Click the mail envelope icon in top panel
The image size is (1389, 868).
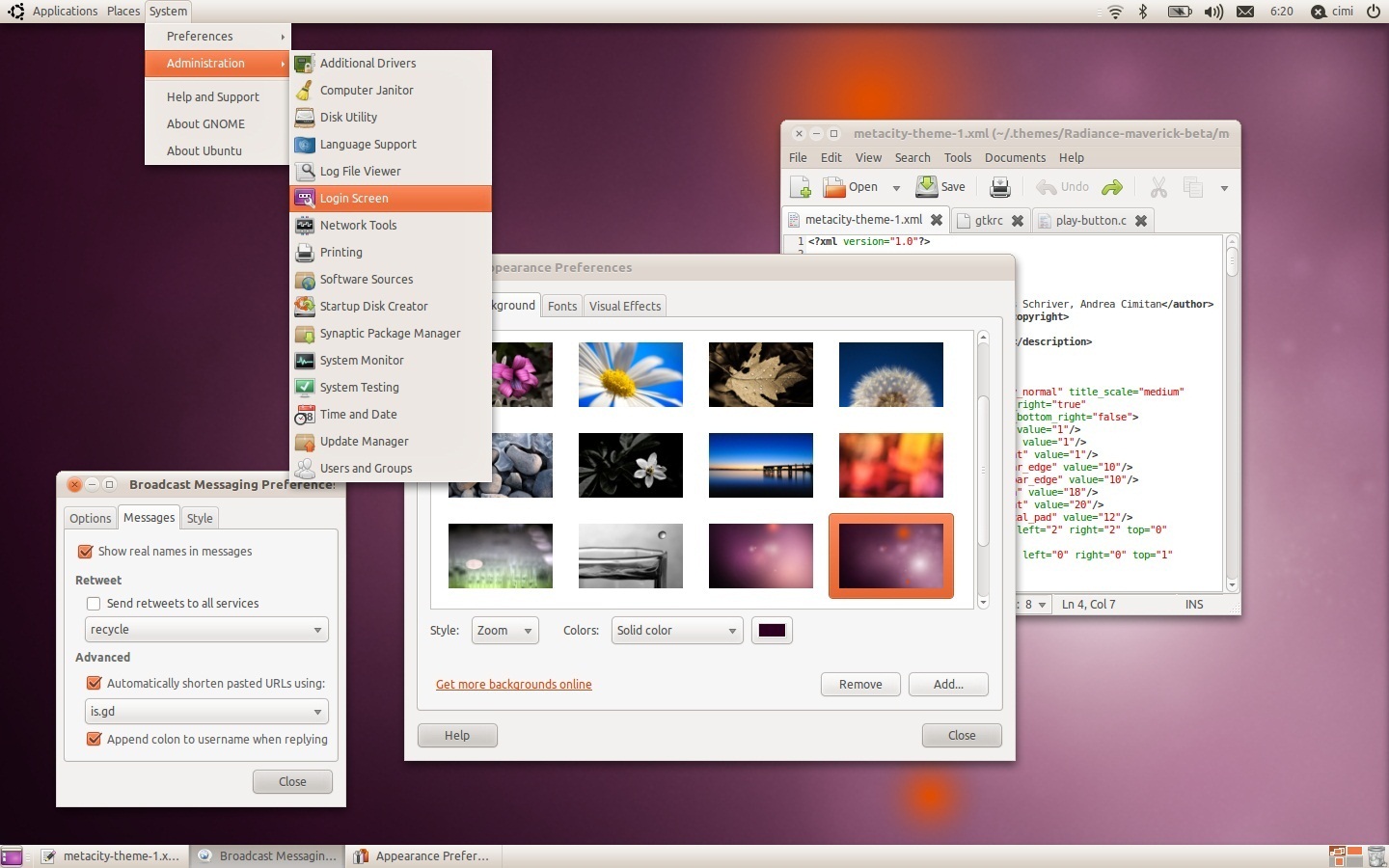pyautogui.click(x=1245, y=12)
